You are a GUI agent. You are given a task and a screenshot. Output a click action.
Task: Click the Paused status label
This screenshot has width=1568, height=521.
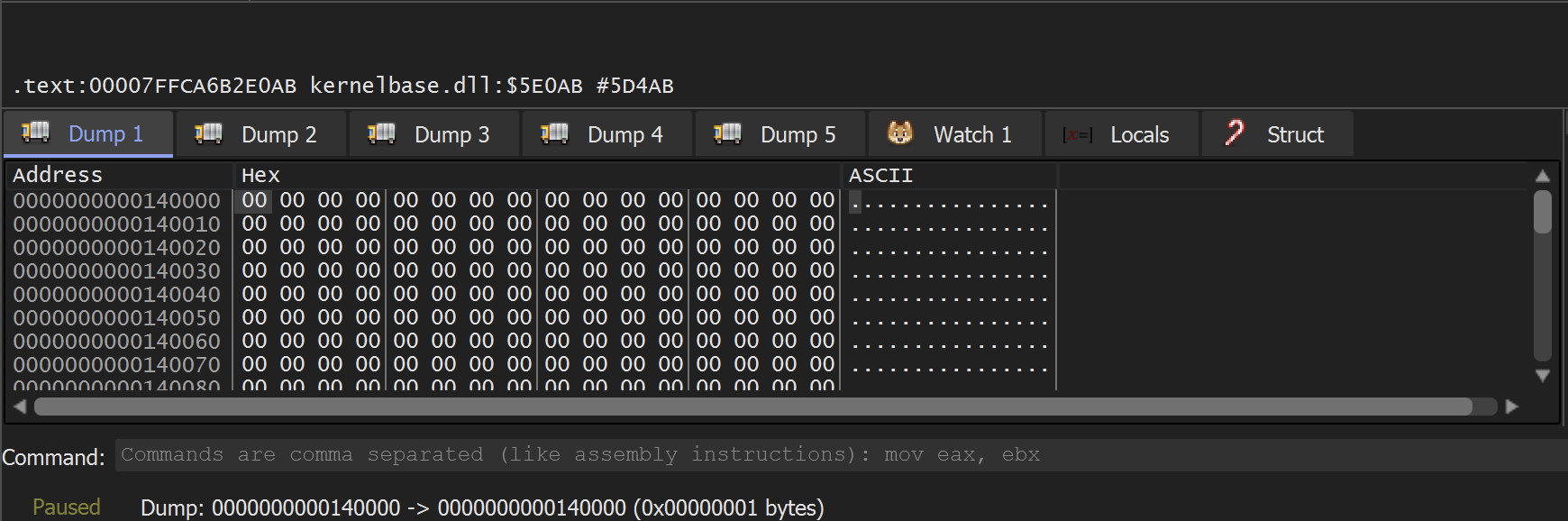[67, 507]
